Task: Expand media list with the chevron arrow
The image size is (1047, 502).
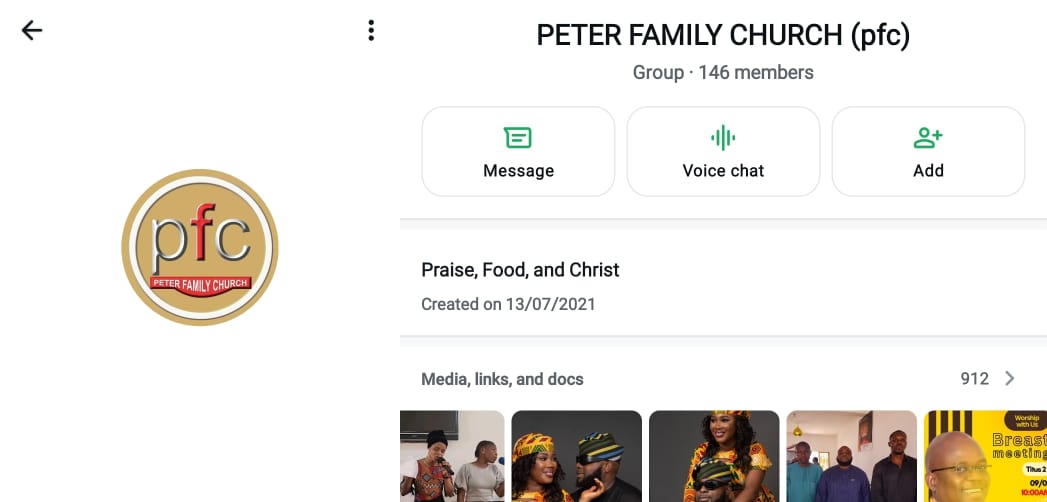Action: (x=1010, y=379)
